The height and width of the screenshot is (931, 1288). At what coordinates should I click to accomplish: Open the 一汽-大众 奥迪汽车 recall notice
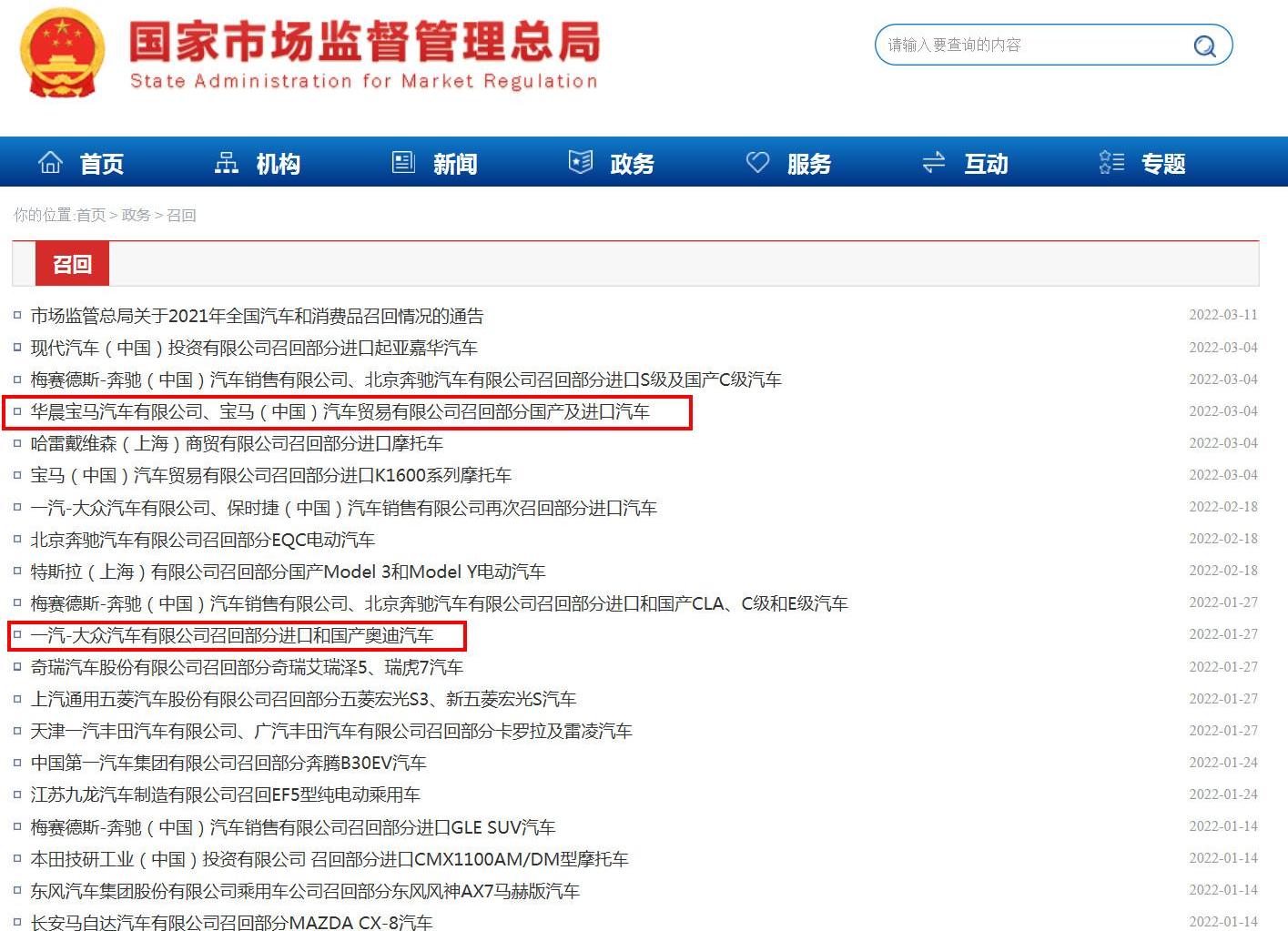tap(232, 635)
